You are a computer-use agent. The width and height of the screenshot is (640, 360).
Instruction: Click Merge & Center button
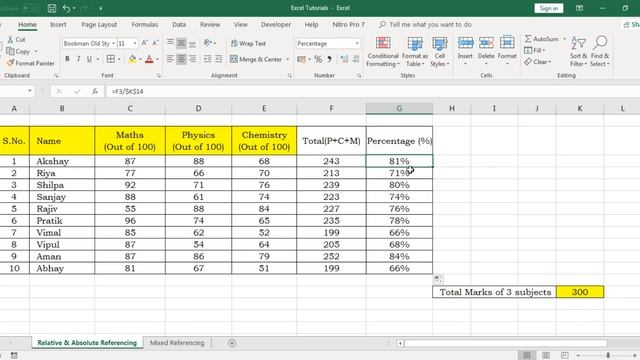(x=256, y=60)
